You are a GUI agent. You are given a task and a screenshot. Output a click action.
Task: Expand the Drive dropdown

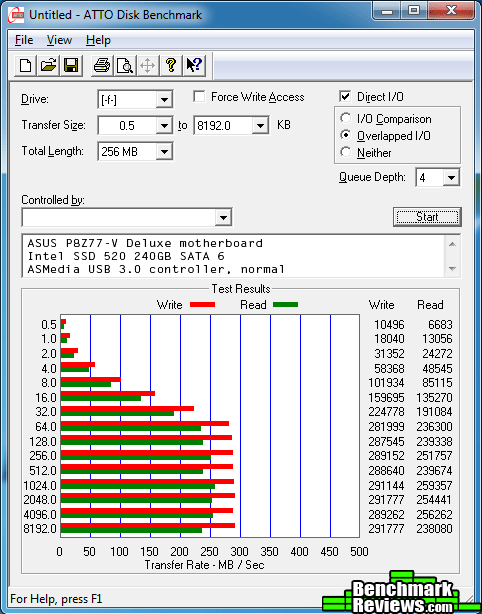click(164, 100)
